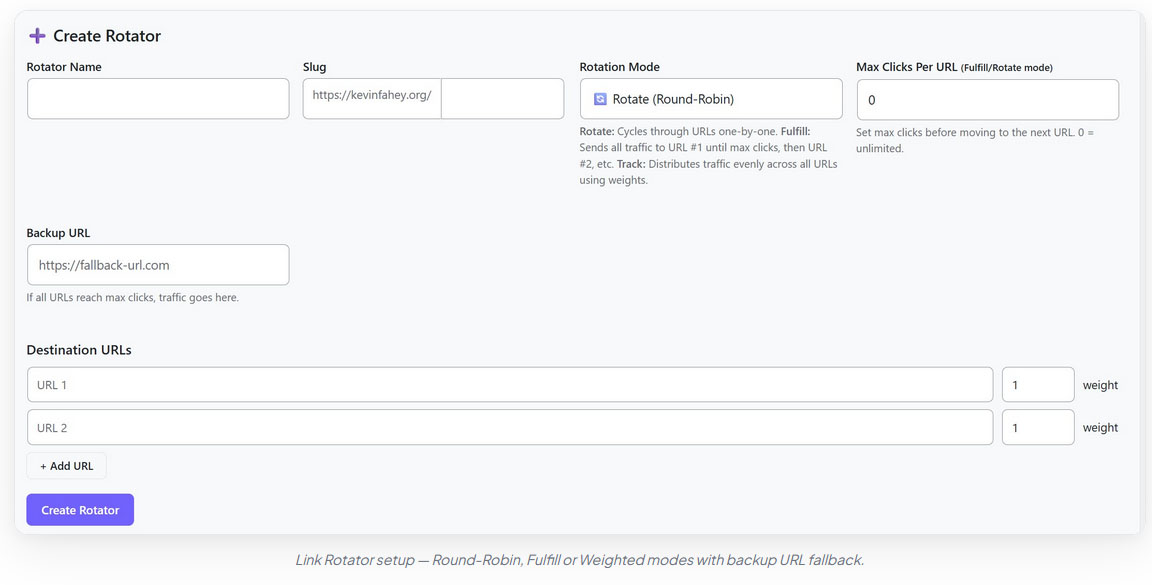Add another destination with + Add URL
The width and height of the screenshot is (1152, 585).
coord(66,466)
